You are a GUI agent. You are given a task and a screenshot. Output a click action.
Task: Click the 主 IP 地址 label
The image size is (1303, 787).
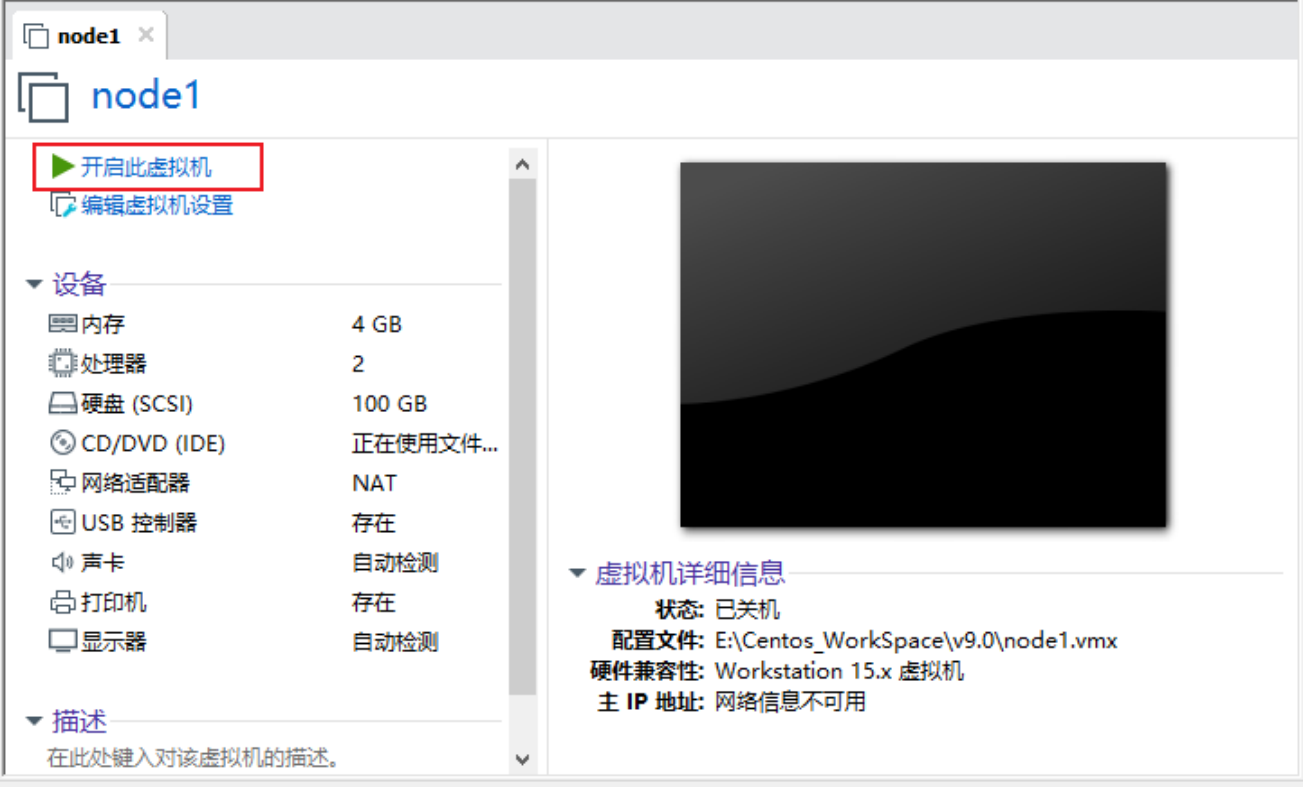[x=653, y=702]
